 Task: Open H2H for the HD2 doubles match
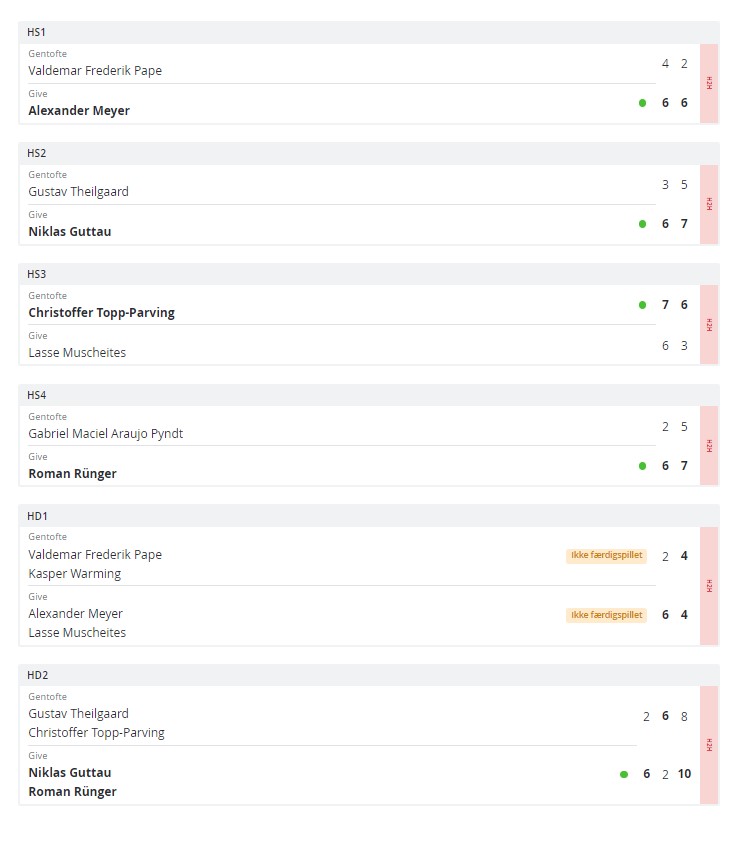(x=709, y=745)
